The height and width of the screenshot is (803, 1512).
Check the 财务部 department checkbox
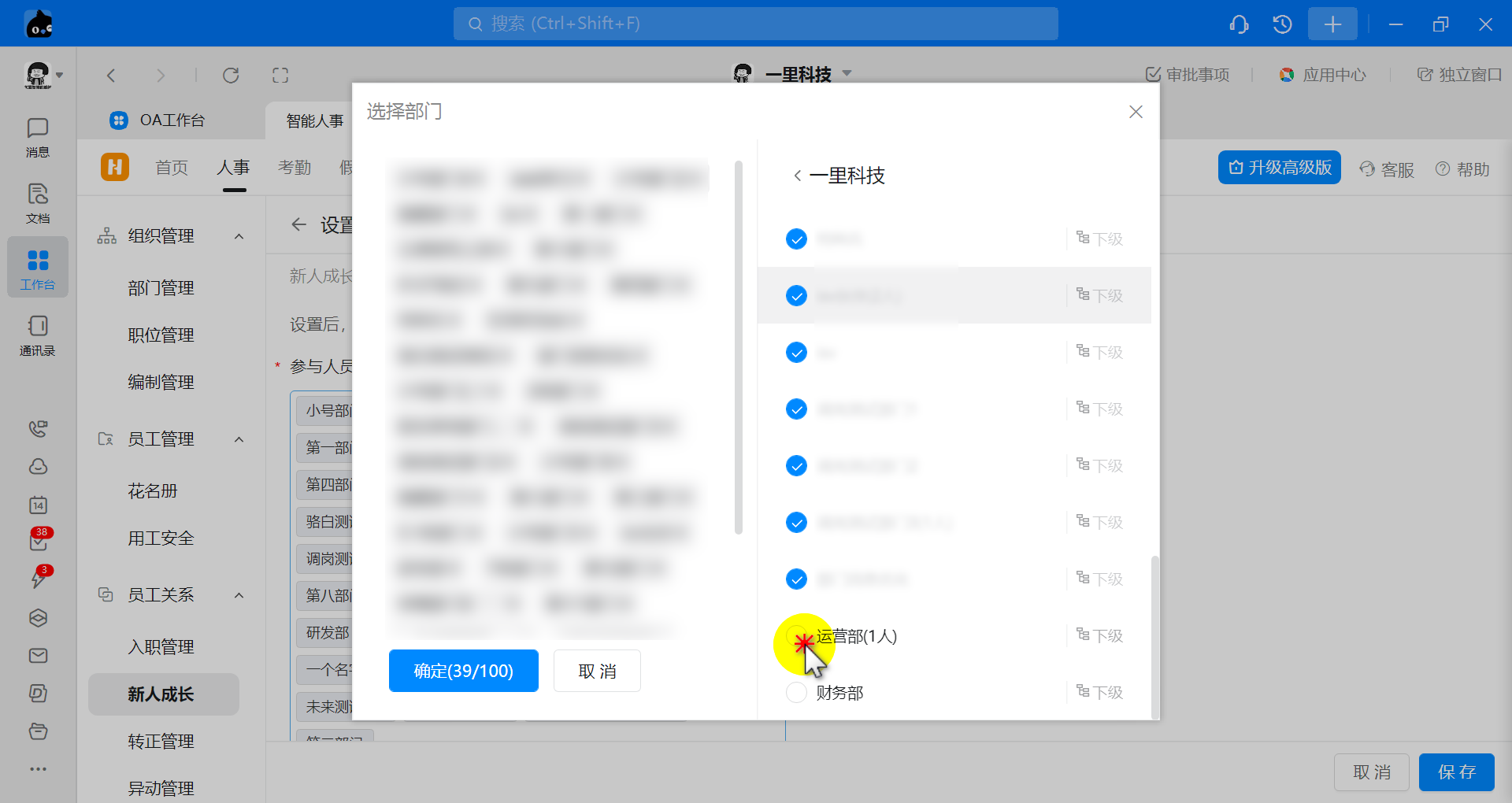(x=796, y=693)
